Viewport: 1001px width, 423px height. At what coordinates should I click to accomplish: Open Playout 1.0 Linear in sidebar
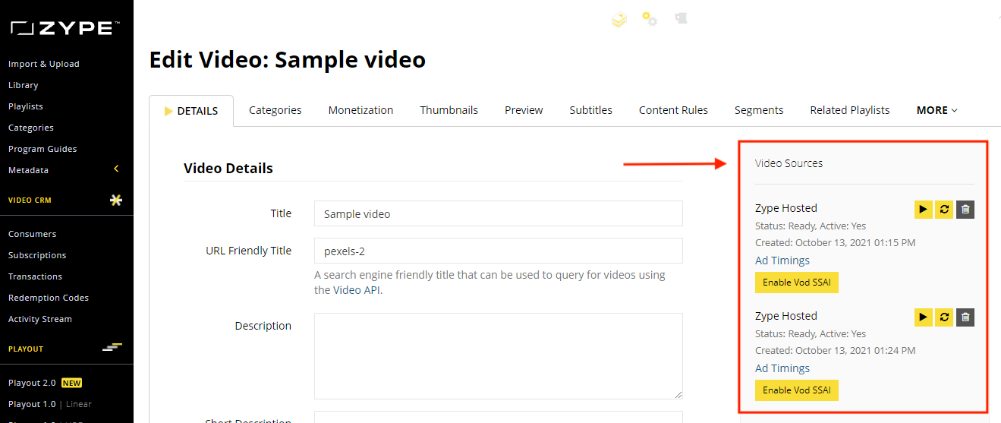(x=50, y=404)
